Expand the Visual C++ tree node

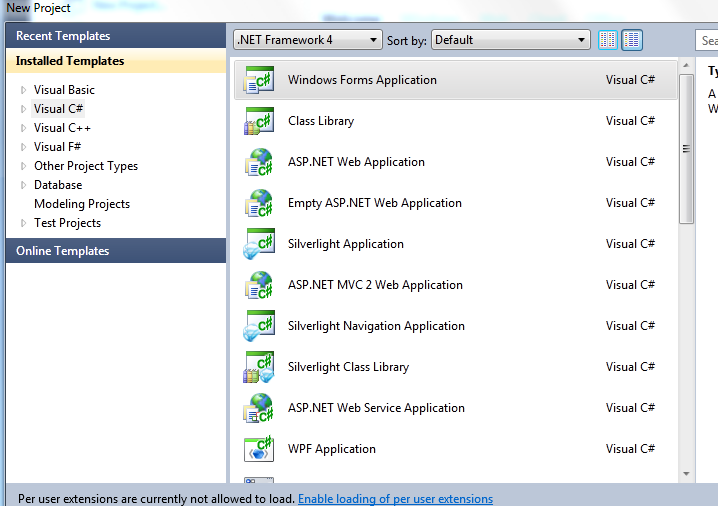pyautogui.click(x=23, y=128)
